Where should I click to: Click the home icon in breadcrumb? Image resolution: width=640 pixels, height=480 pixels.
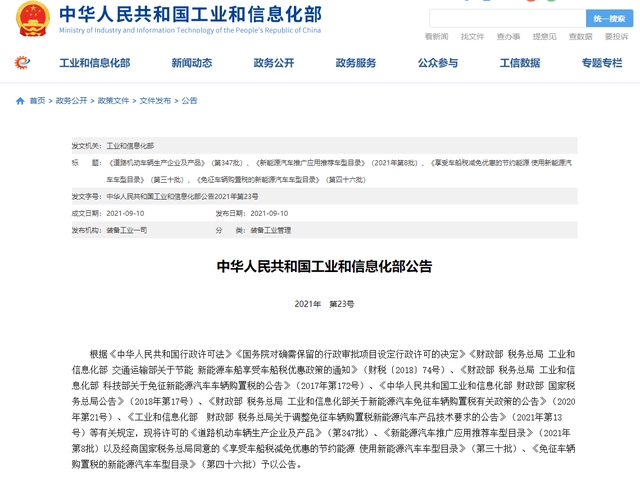21,101
